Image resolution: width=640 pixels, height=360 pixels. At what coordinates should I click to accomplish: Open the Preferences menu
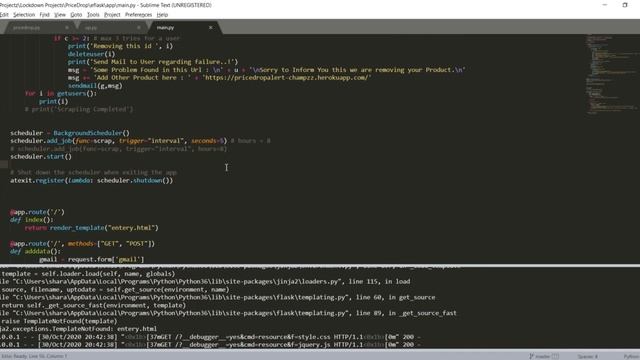(x=138, y=15)
